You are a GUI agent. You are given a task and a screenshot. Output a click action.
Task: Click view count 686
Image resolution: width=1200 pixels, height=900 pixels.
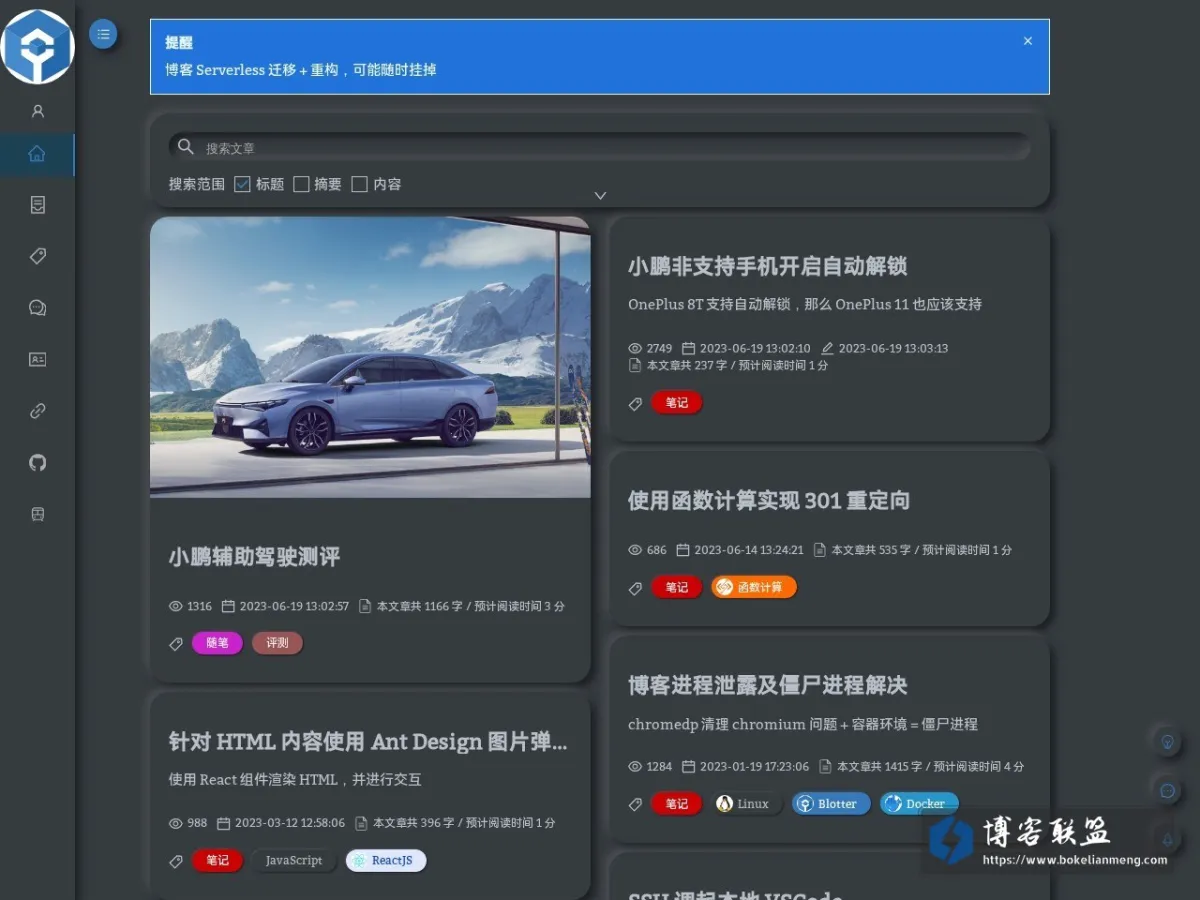click(x=656, y=550)
